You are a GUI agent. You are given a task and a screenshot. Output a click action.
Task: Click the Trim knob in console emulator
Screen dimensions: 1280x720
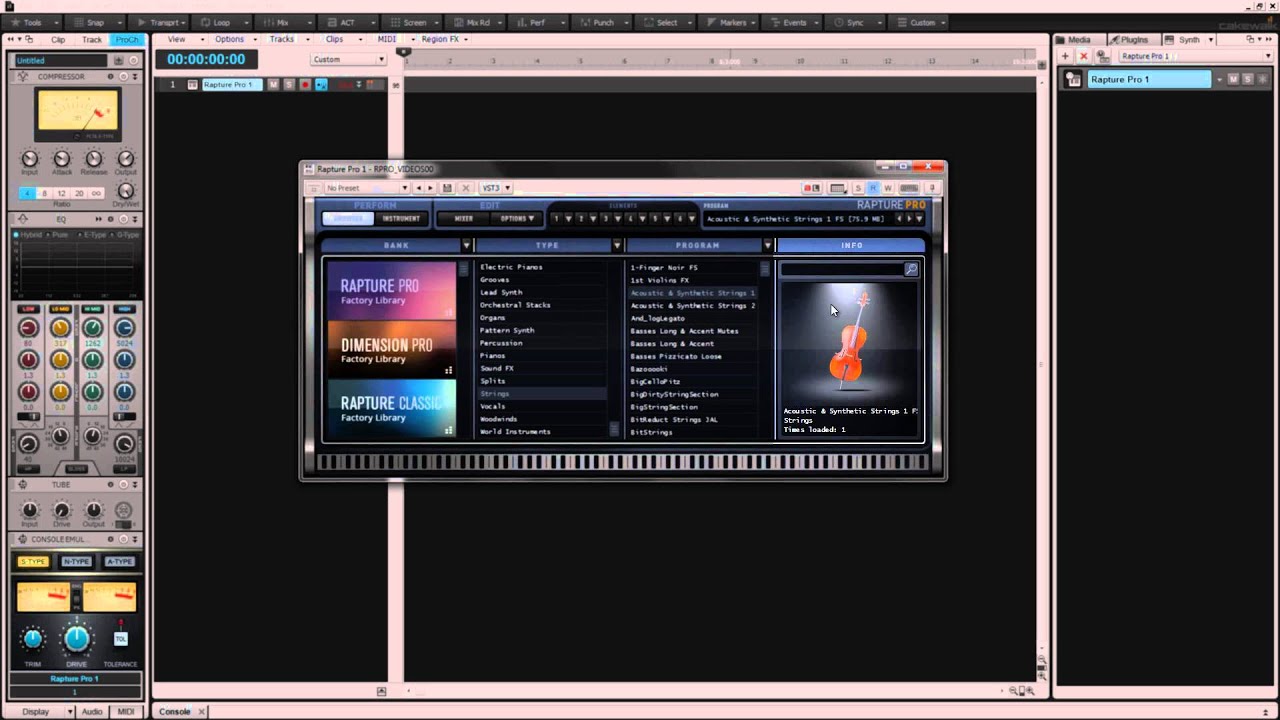pyautogui.click(x=33, y=638)
